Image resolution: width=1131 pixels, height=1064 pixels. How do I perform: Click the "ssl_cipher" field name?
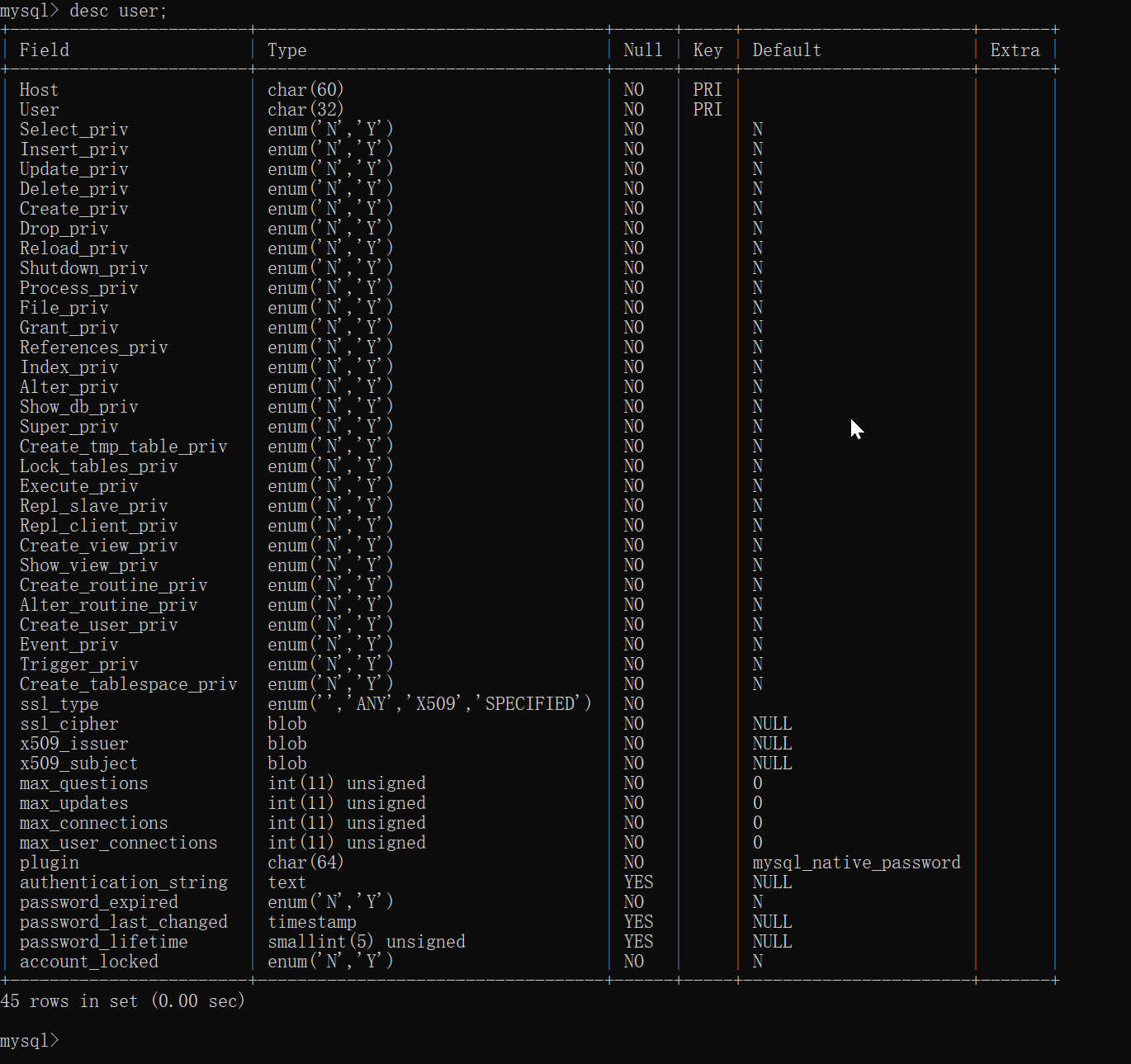click(x=69, y=724)
